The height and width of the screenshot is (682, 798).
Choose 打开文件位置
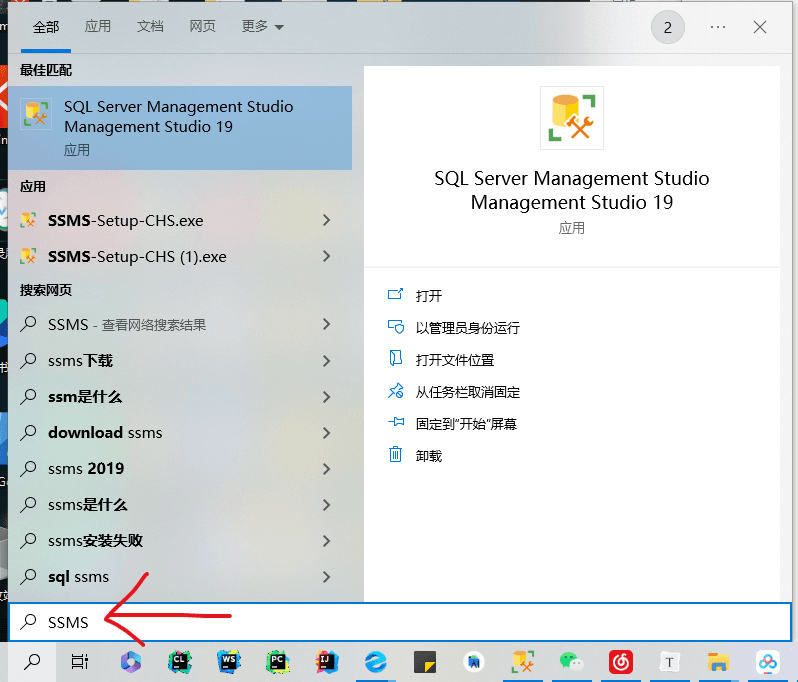[x=455, y=360]
